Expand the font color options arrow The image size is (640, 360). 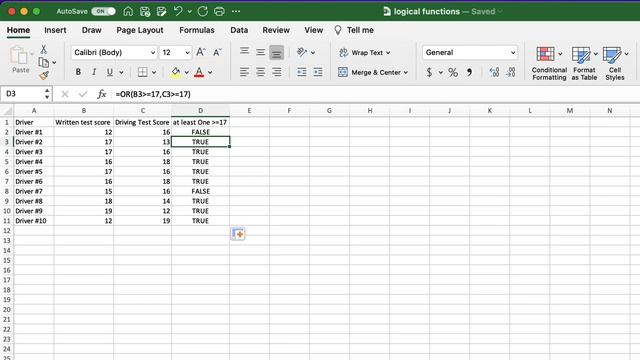click(210, 73)
